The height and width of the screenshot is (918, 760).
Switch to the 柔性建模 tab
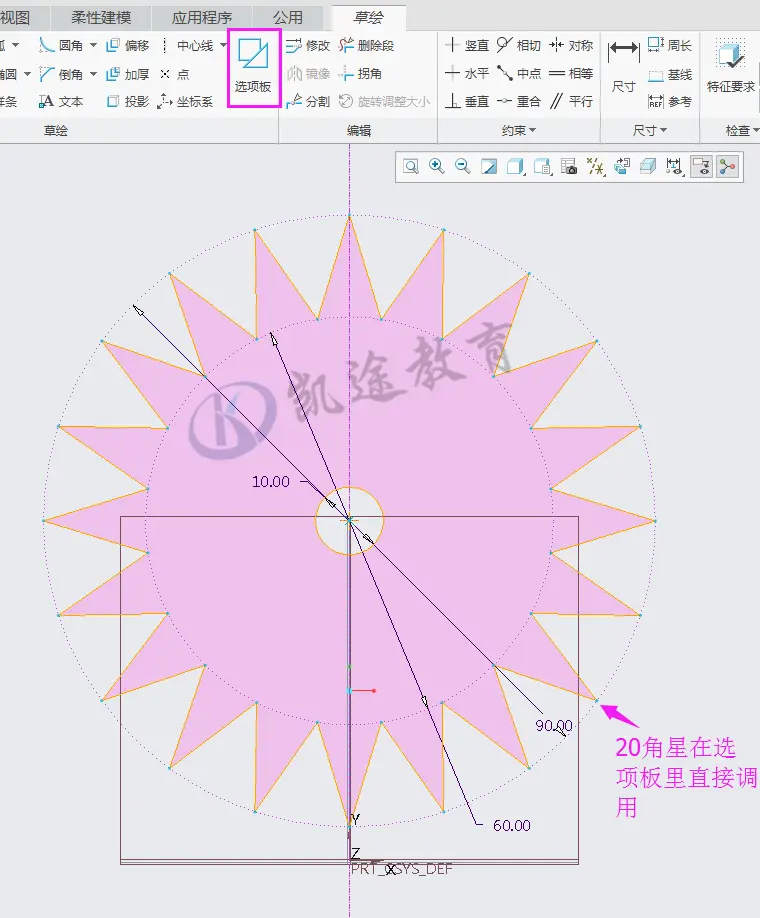pos(101,18)
